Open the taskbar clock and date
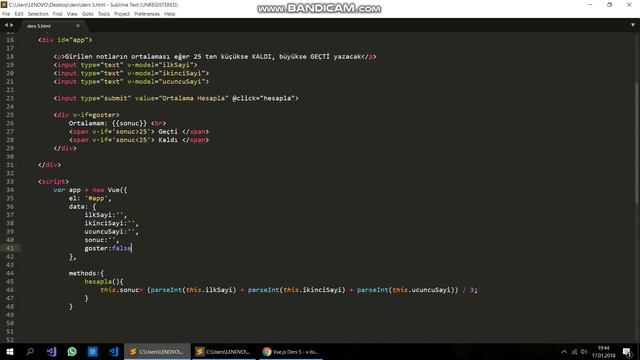 click(x=604, y=352)
